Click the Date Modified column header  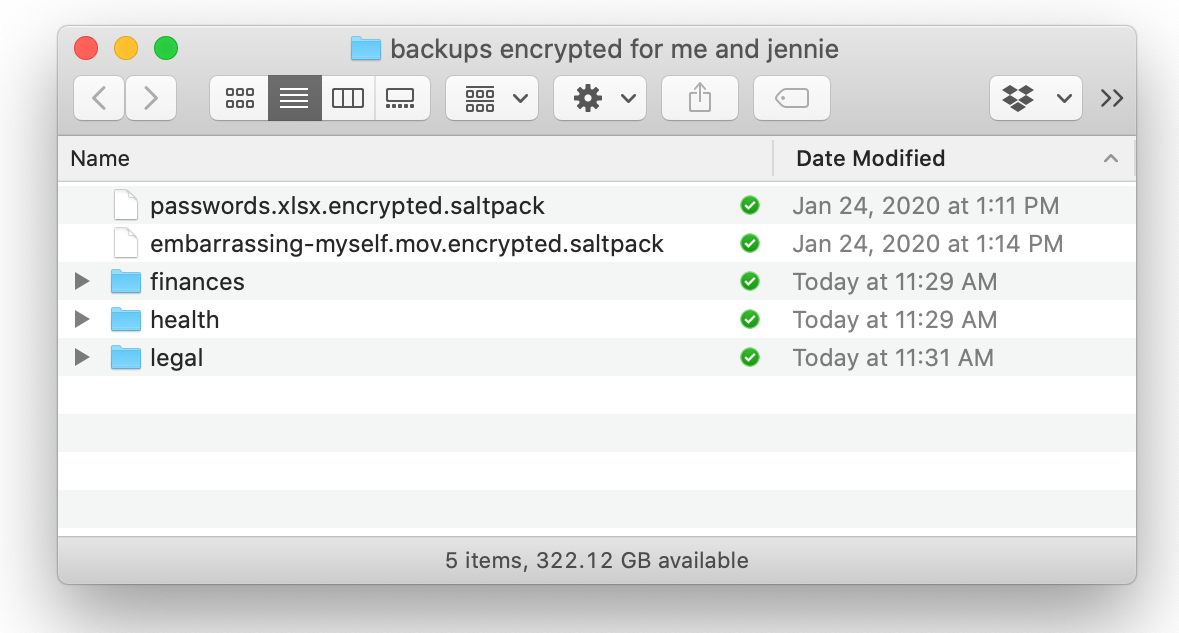[869, 158]
